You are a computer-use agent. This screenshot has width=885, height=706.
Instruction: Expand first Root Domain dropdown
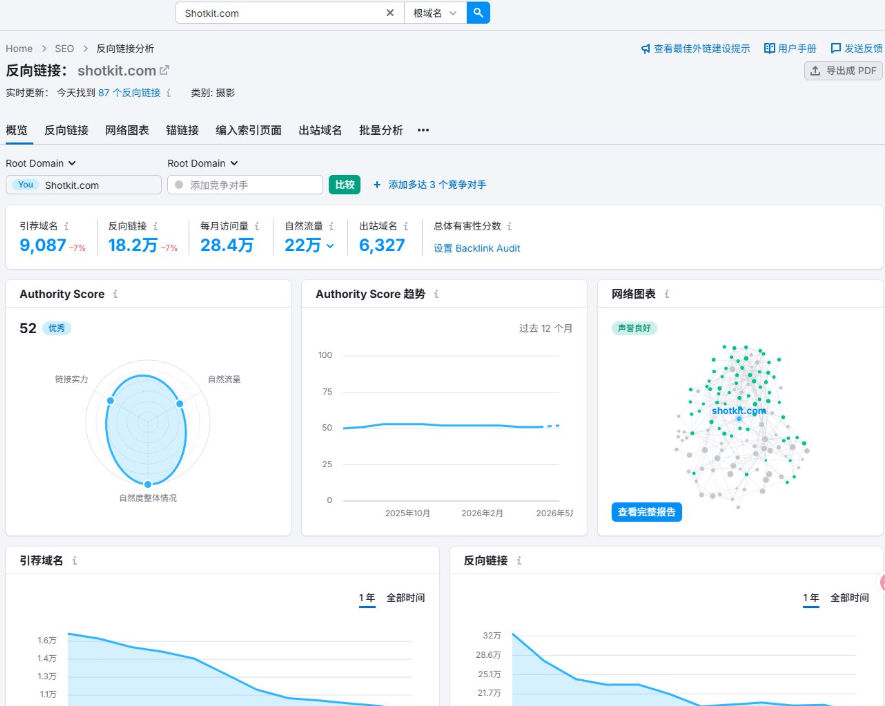coord(41,163)
